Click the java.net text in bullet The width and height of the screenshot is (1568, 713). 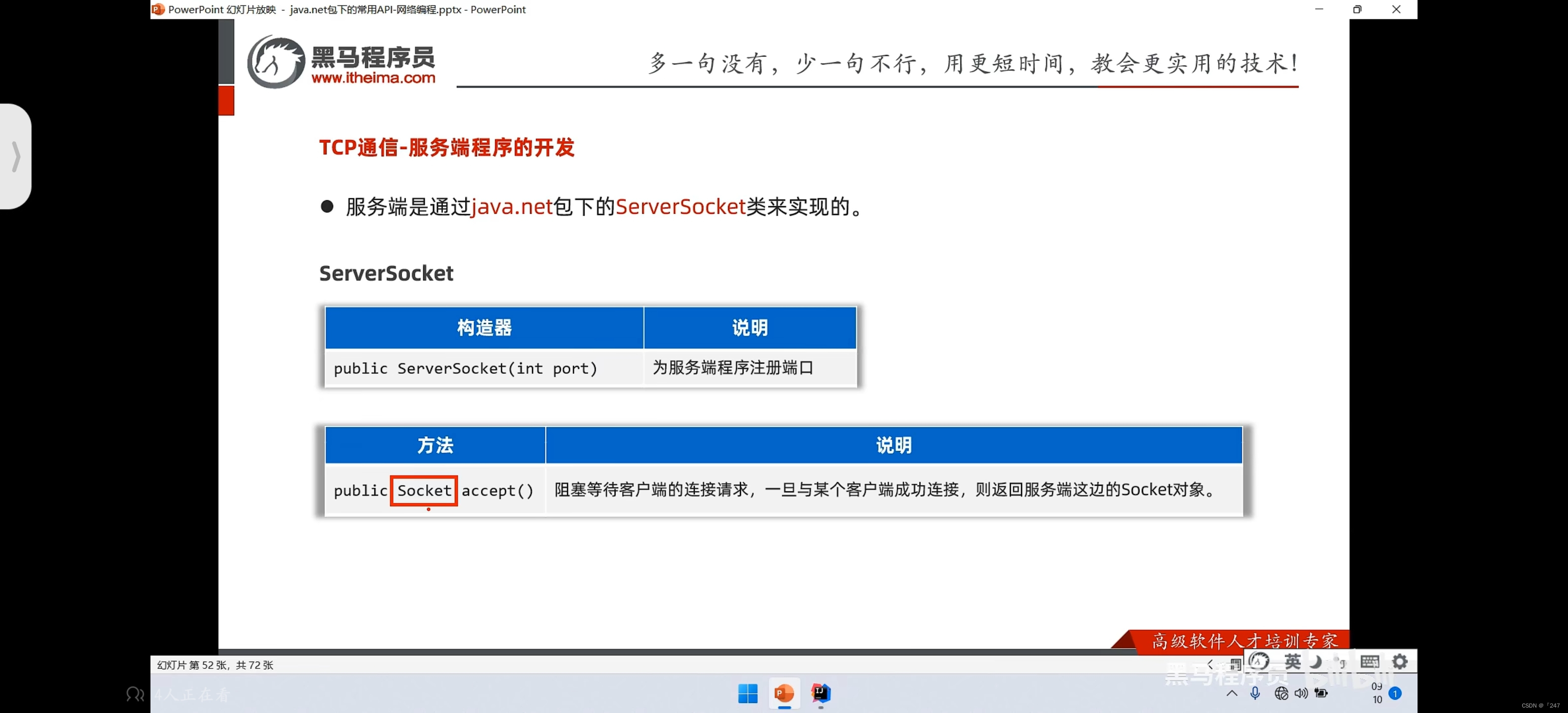click(512, 206)
